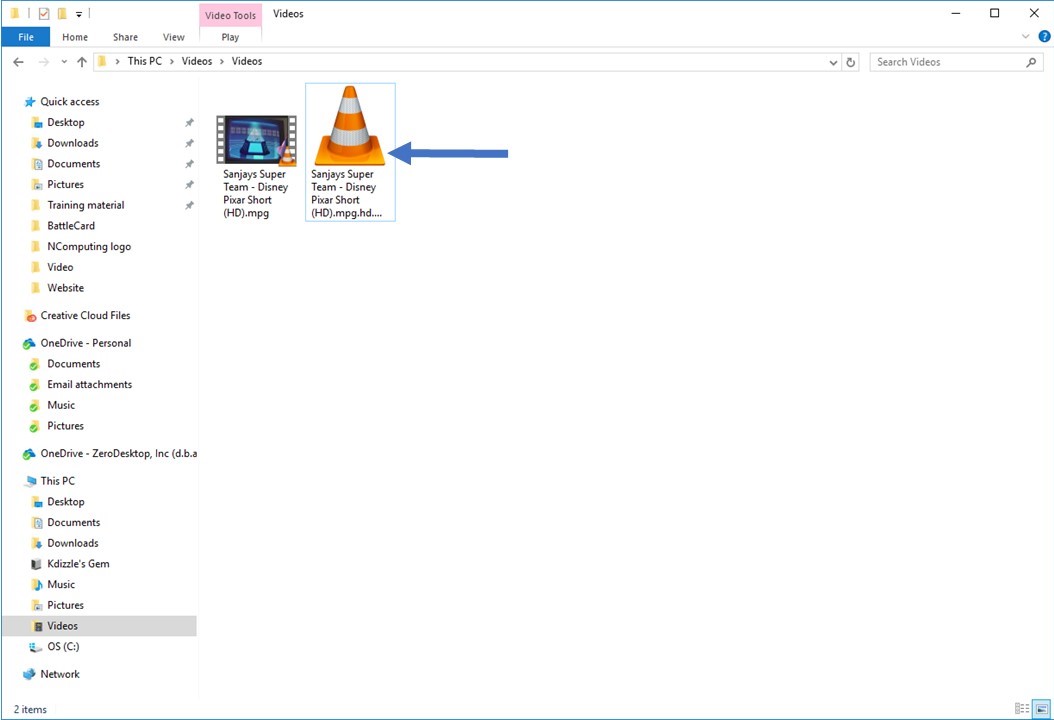Expand the address bar history dropdown
1054x720 pixels.
833,63
